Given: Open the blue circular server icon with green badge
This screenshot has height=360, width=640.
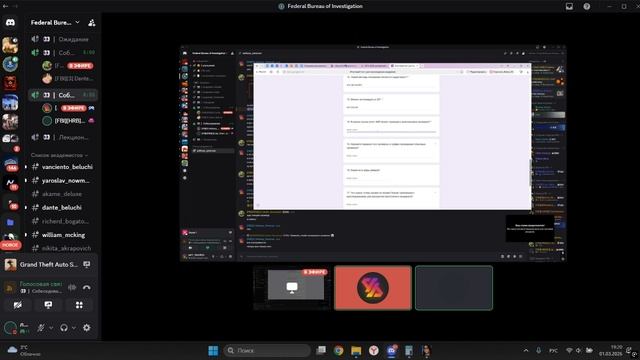Looking at the screenshot, I should (10, 64).
